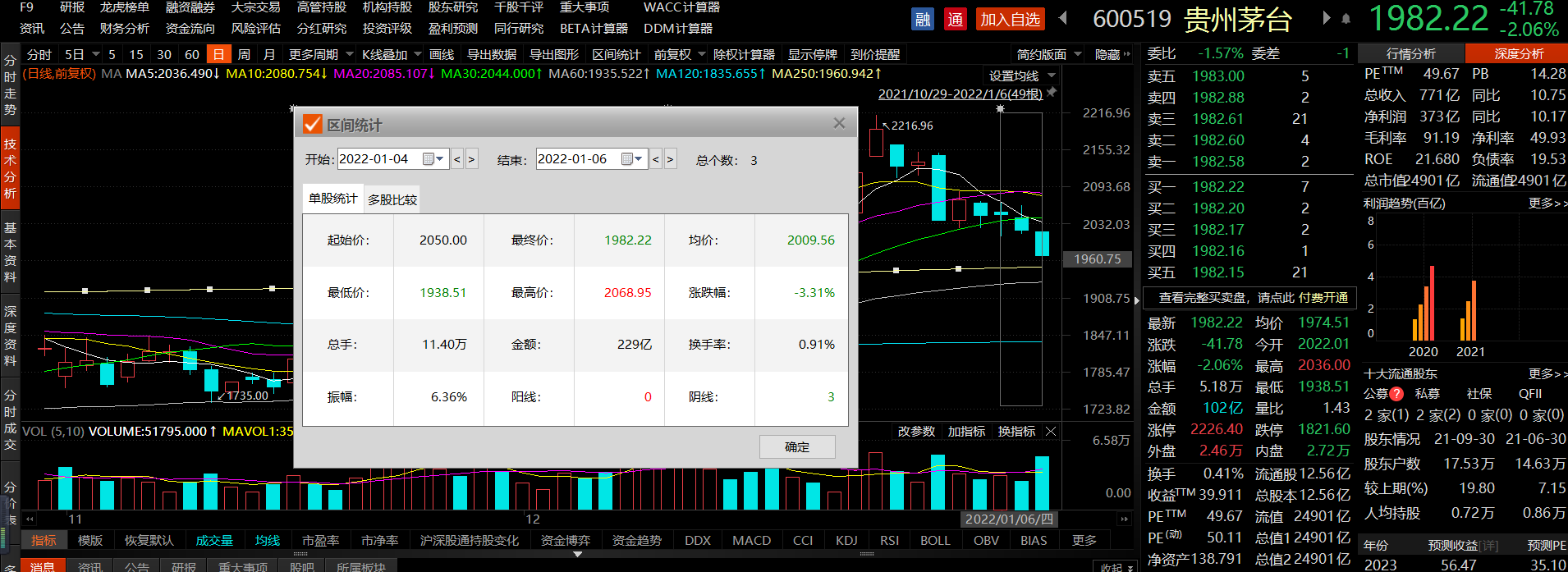Click the end date input field
Screen dimensions: 1568x572
(x=577, y=159)
